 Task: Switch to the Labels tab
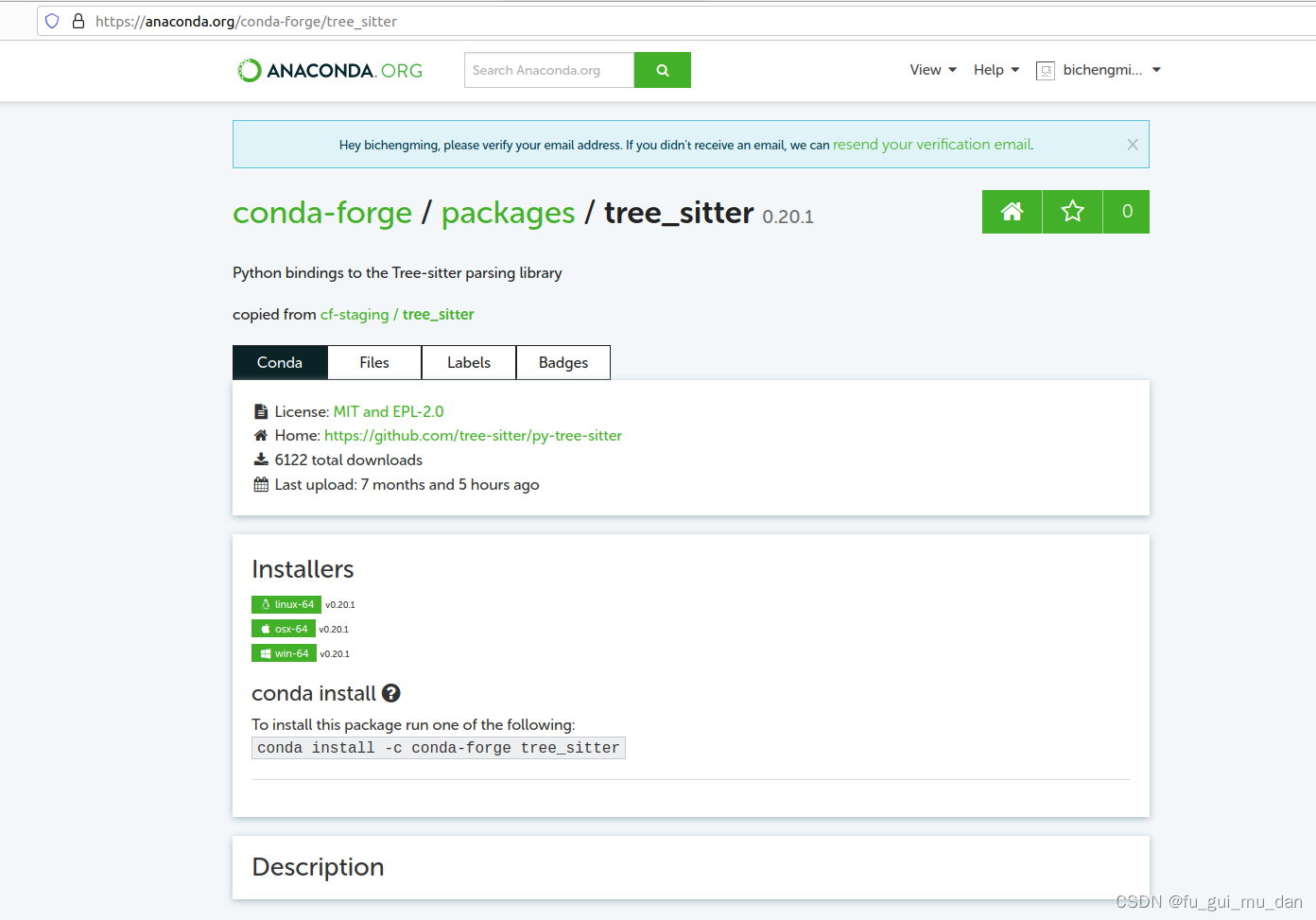(469, 362)
